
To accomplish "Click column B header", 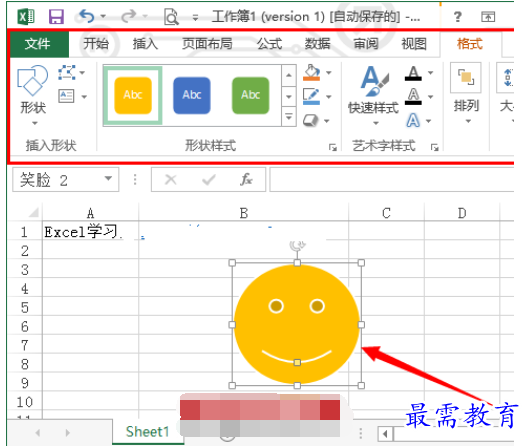I will [x=244, y=213].
